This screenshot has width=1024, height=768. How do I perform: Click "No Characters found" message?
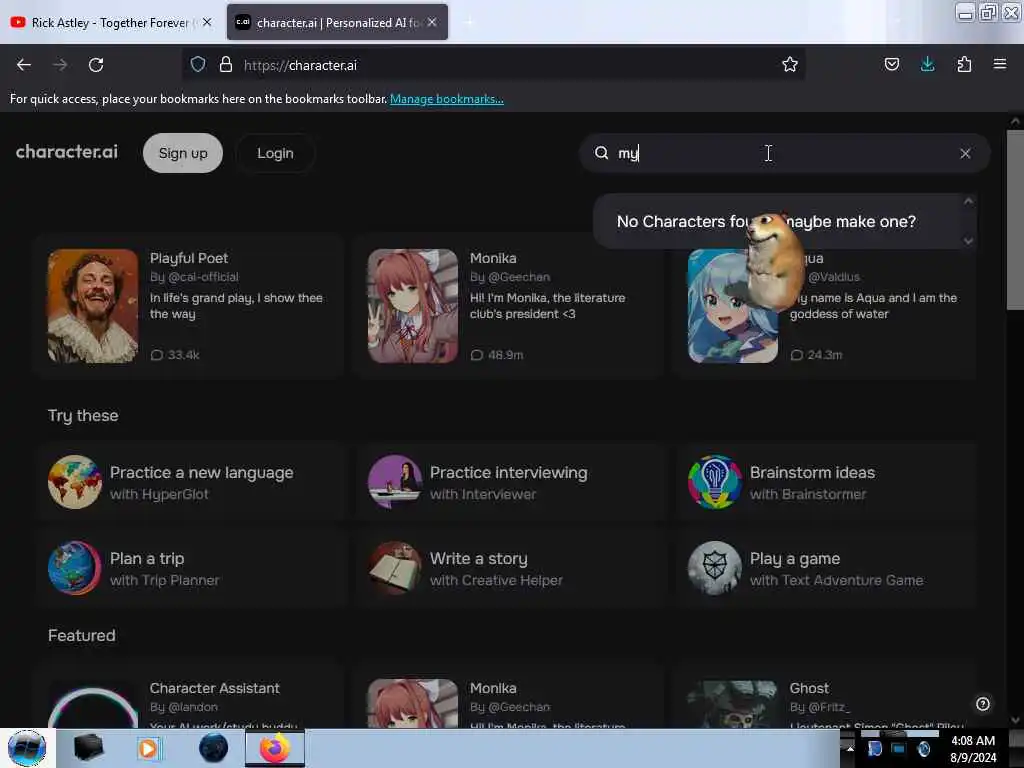766,221
